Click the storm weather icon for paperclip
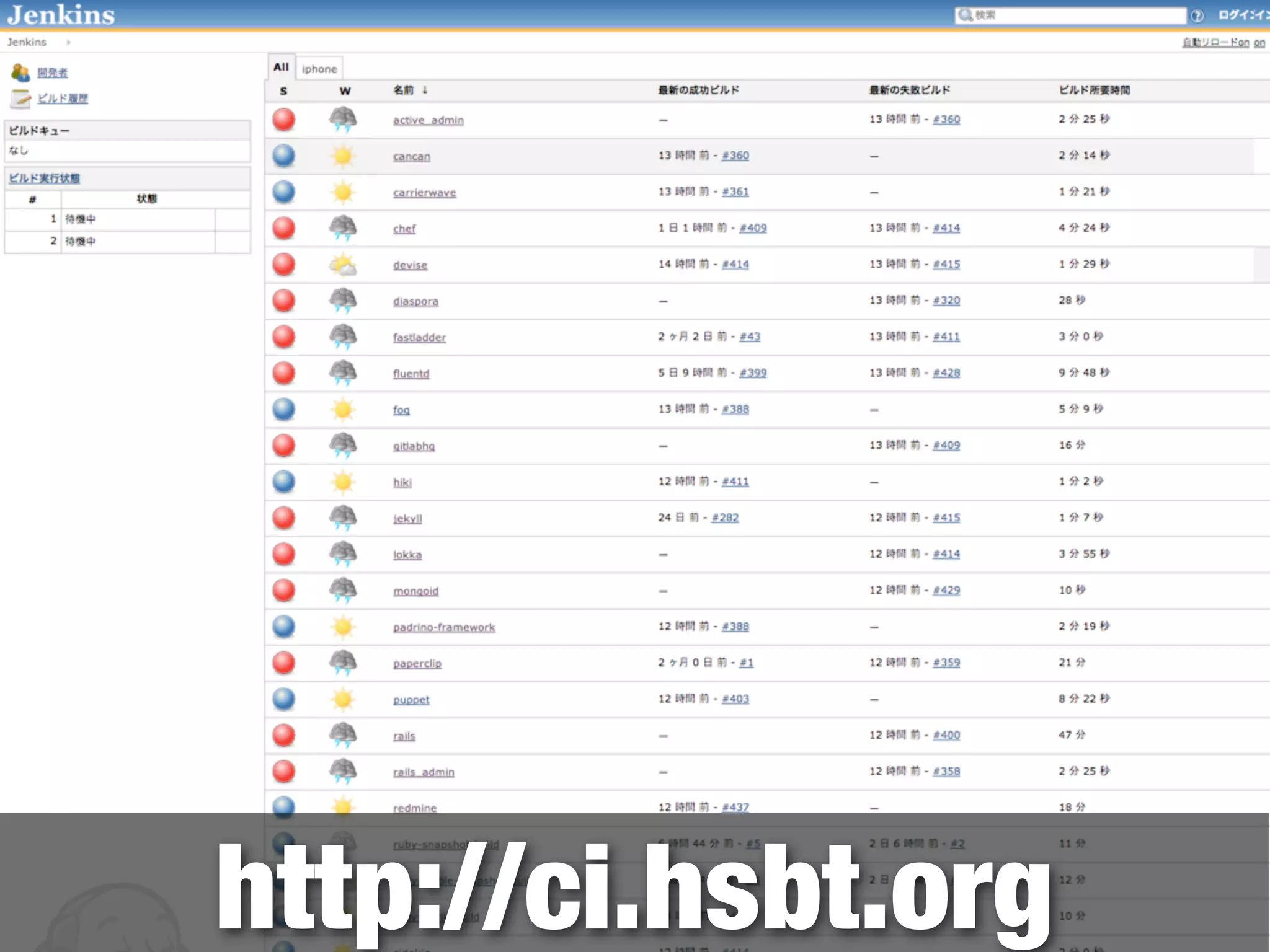 [343, 663]
